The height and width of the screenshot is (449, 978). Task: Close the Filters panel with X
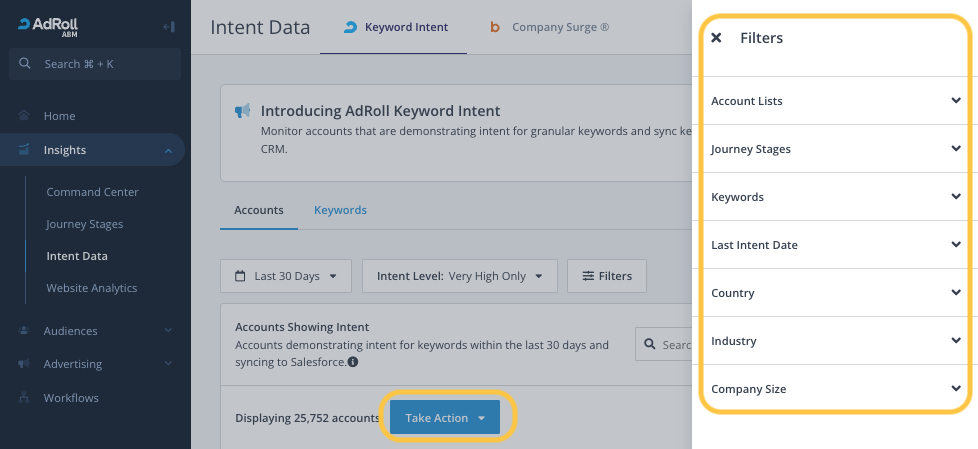click(716, 38)
